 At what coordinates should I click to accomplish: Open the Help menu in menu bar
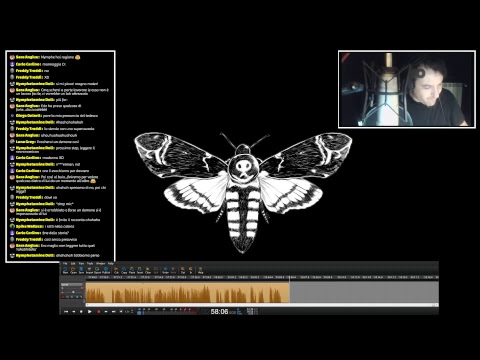[111, 263]
